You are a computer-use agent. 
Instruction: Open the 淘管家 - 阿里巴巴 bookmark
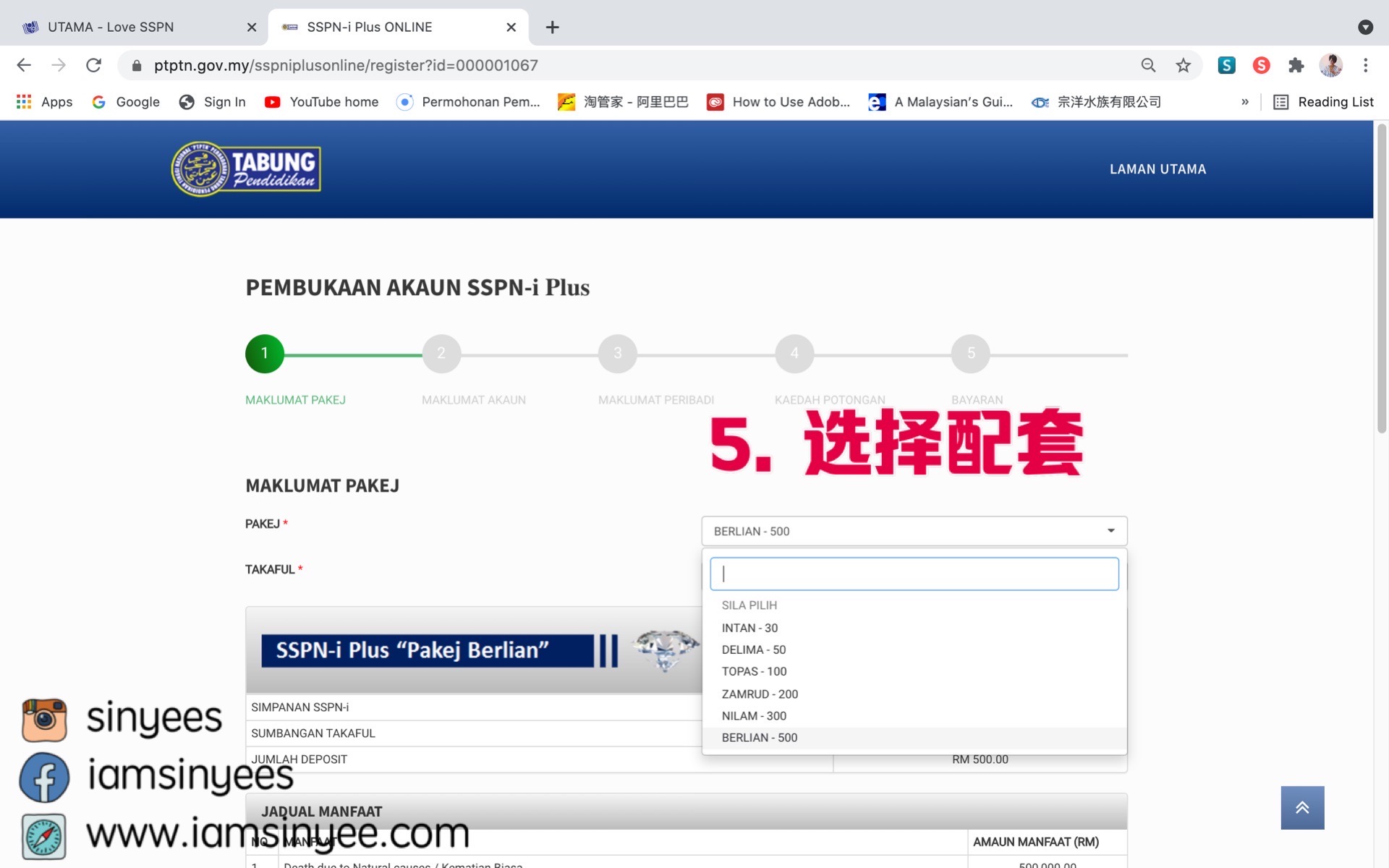623,102
